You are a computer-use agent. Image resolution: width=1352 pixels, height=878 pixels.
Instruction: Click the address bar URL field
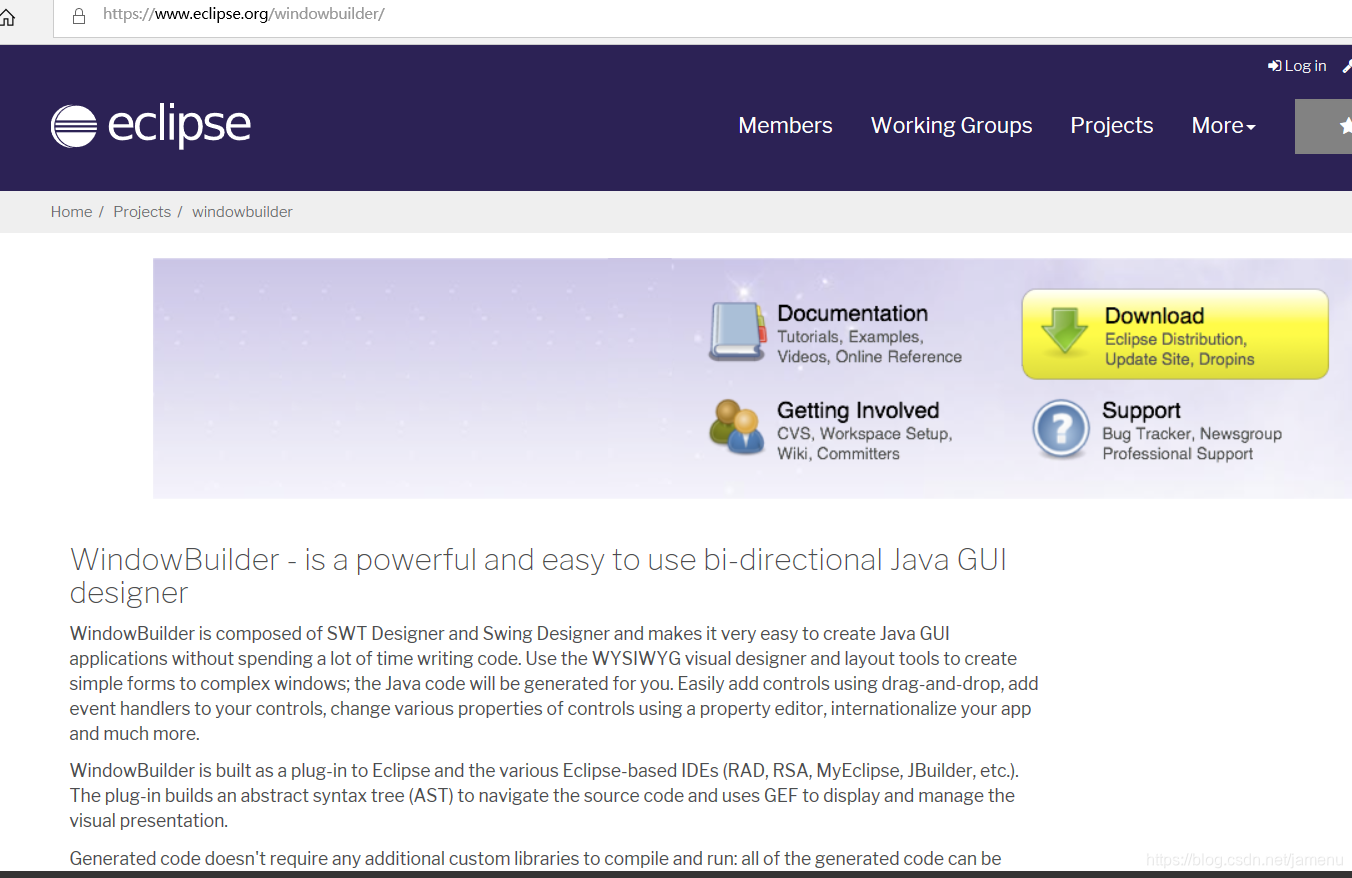pos(700,15)
